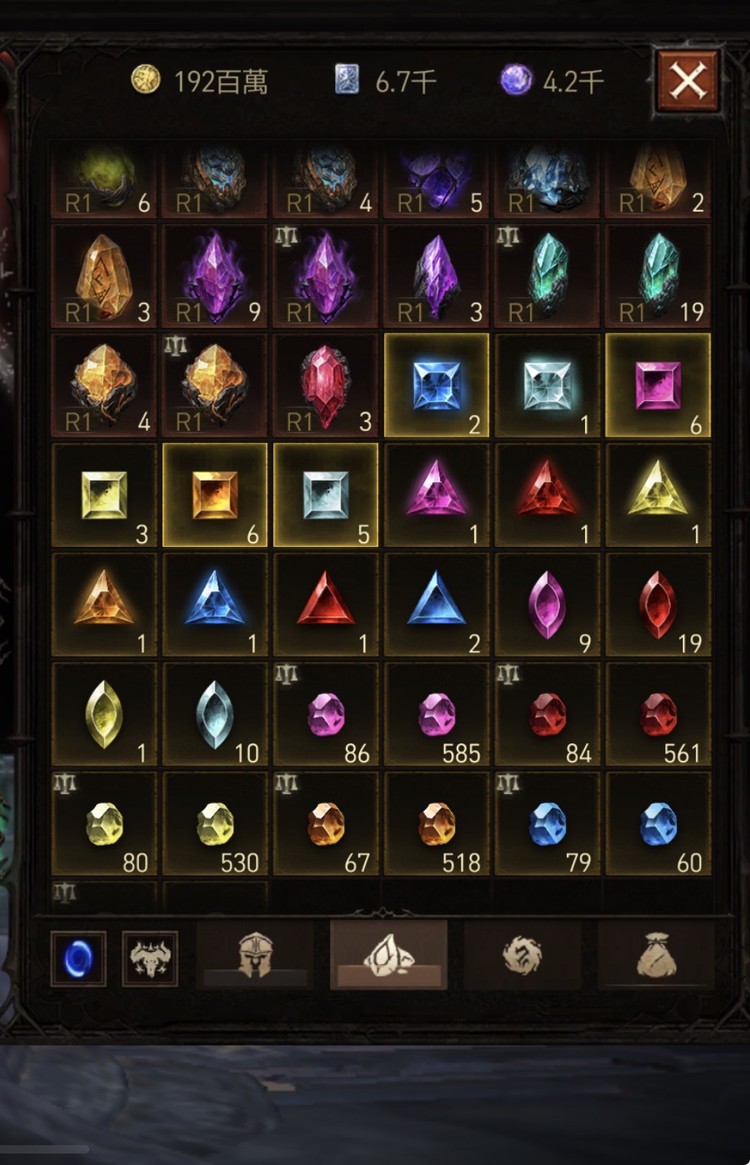Image resolution: width=750 pixels, height=1165 pixels.
Task: Click the horned demon emblem icon
Action: (x=150, y=958)
